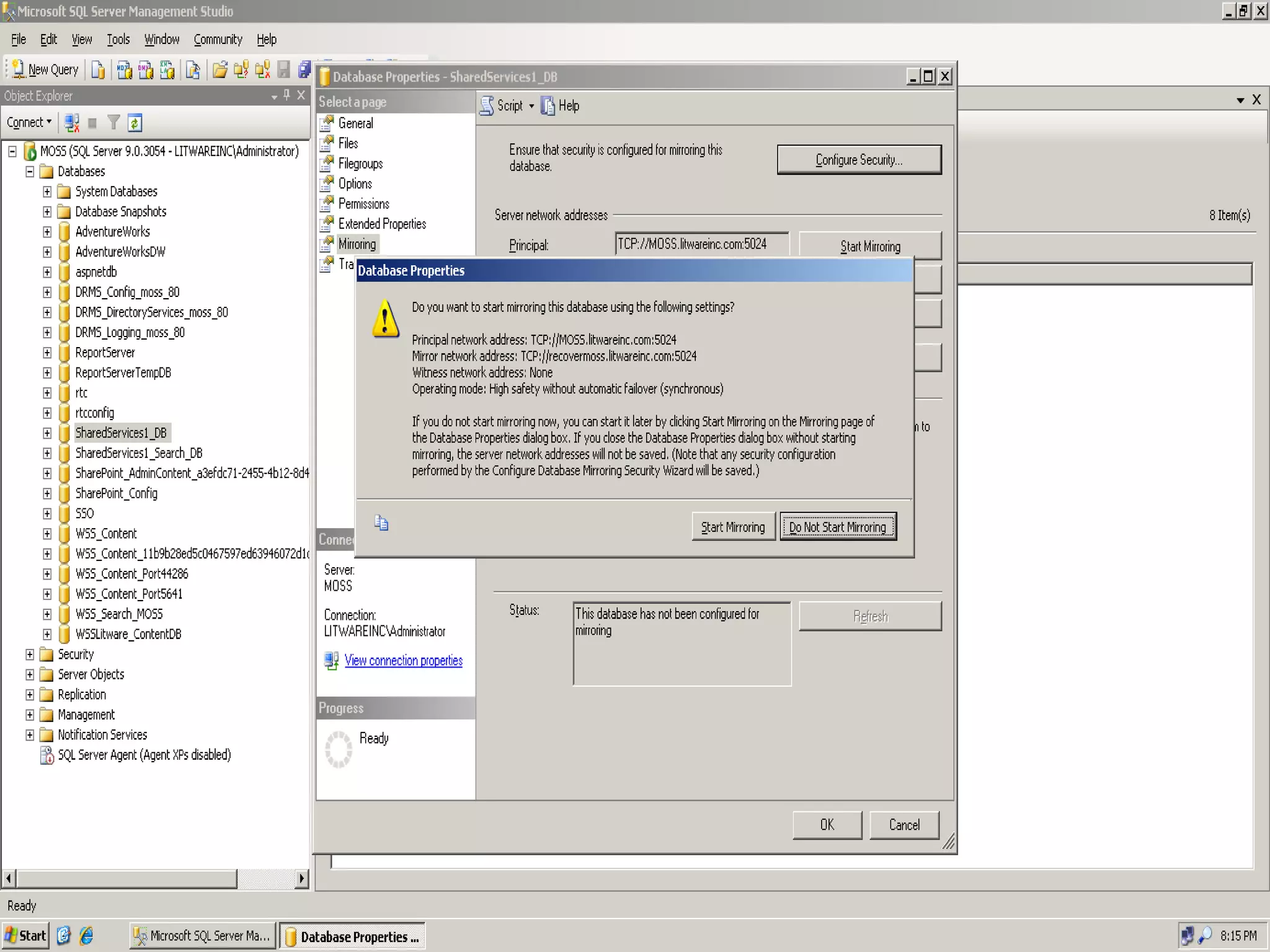Select the Permissions page in the page list

pos(363,204)
